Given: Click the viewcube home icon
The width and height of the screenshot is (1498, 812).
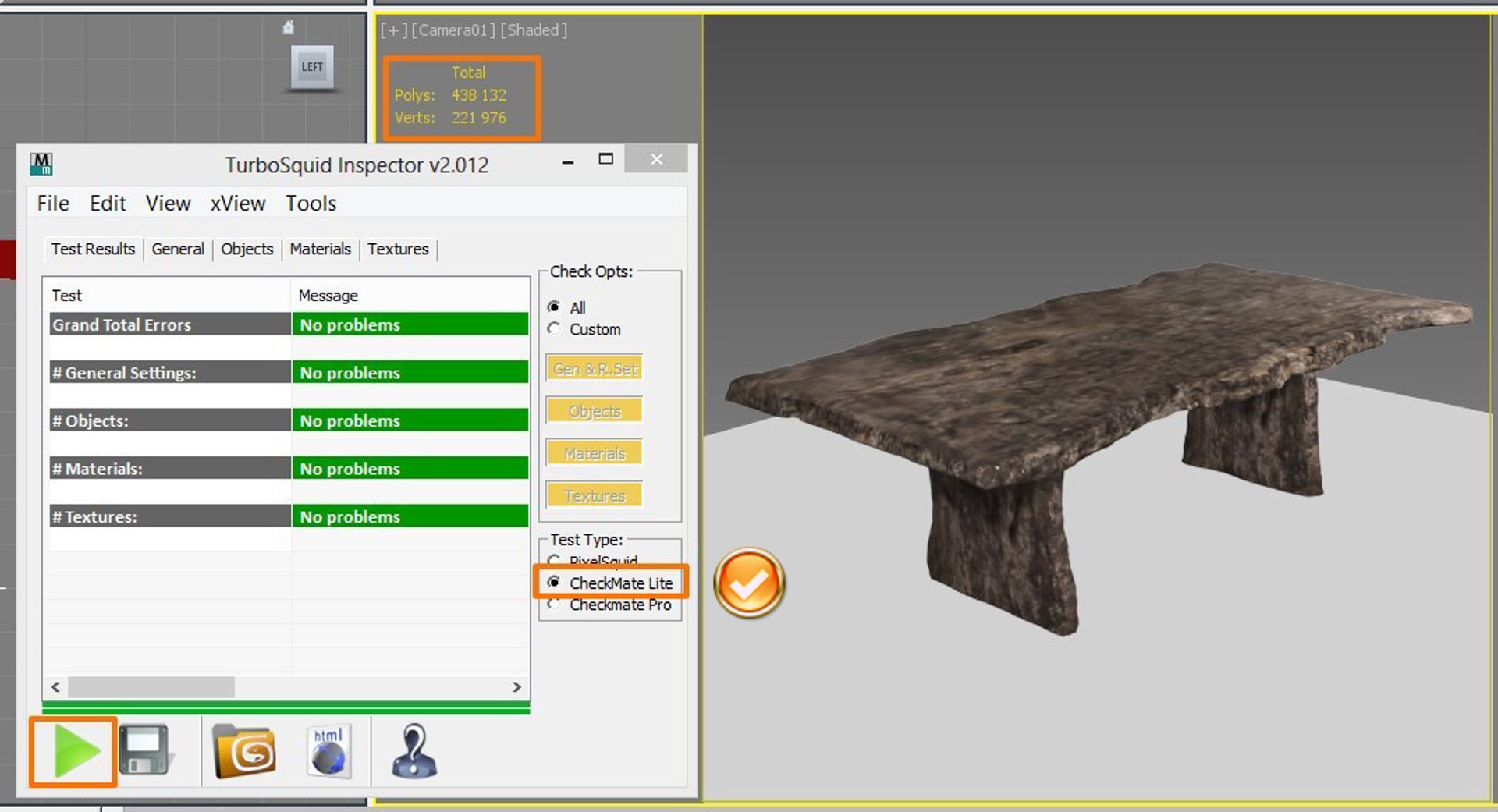Looking at the screenshot, I should pos(288,27).
